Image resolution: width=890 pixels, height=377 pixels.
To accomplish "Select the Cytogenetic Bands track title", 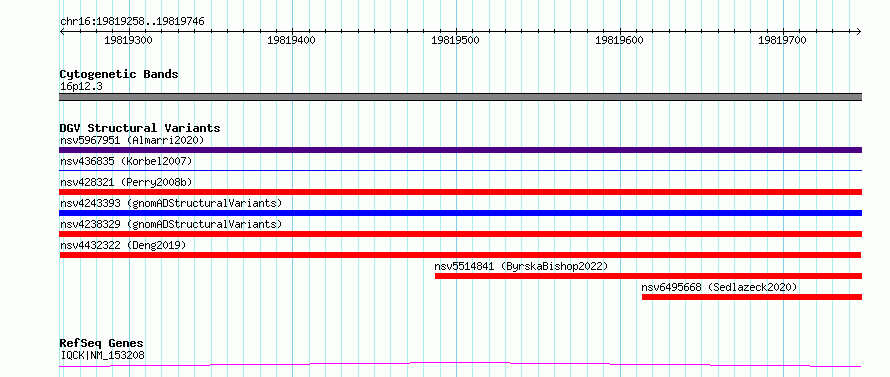I will [x=119, y=74].
